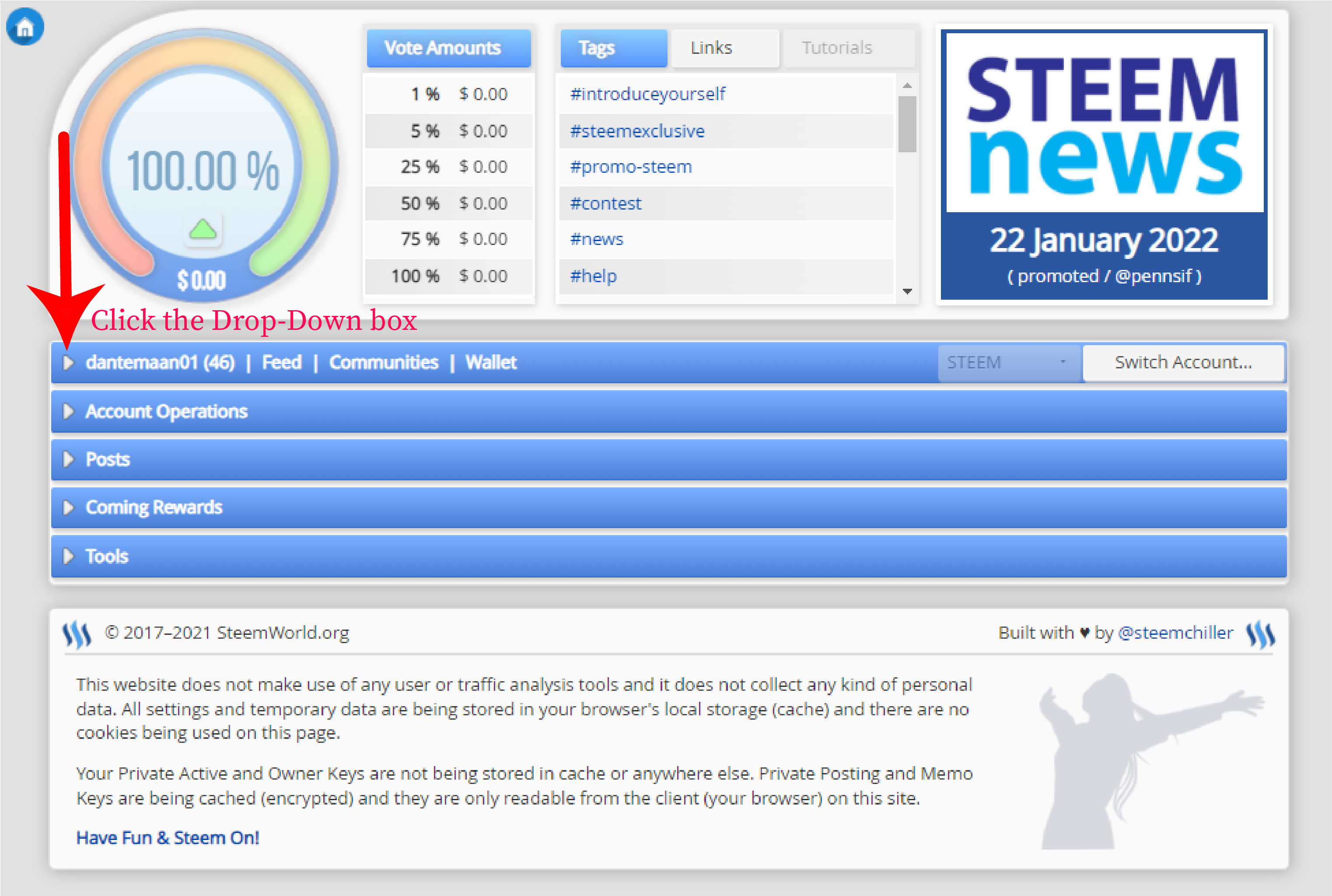Click the blue home icon

point(24,26)
